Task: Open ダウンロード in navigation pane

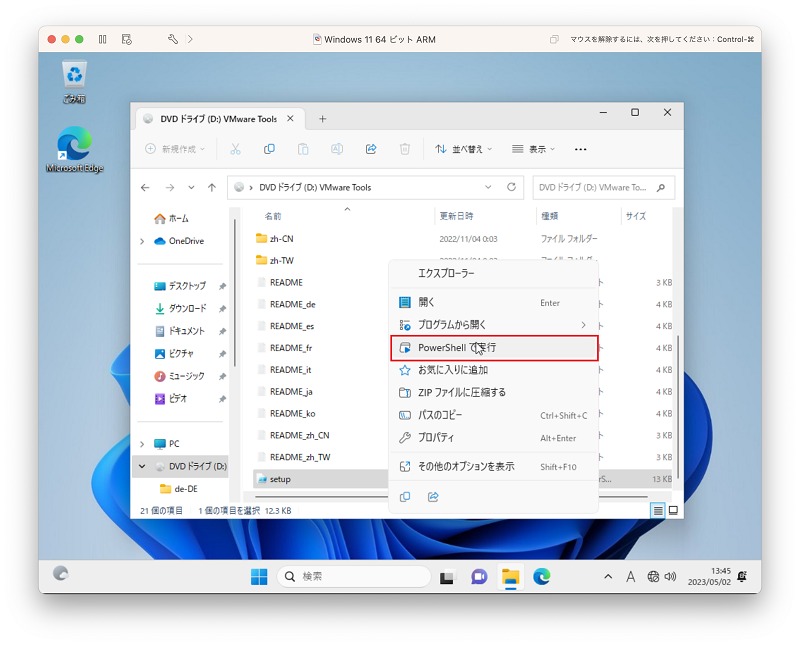Action: click(x=180, y=309)
